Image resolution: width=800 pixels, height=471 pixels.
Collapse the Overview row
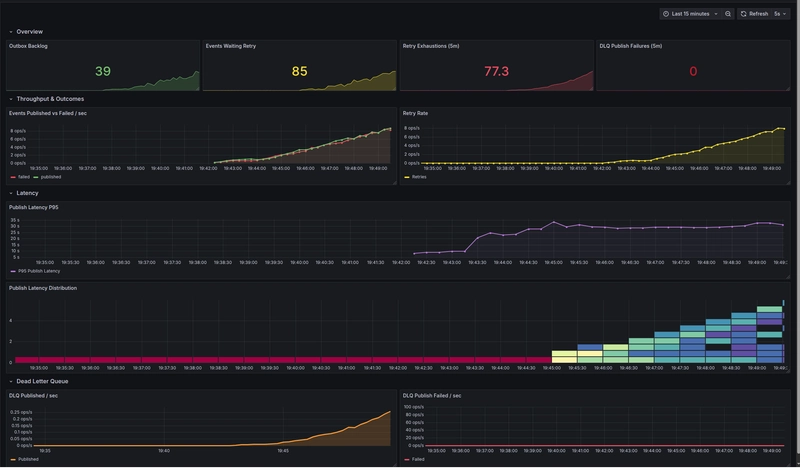[x=10, y=32]
